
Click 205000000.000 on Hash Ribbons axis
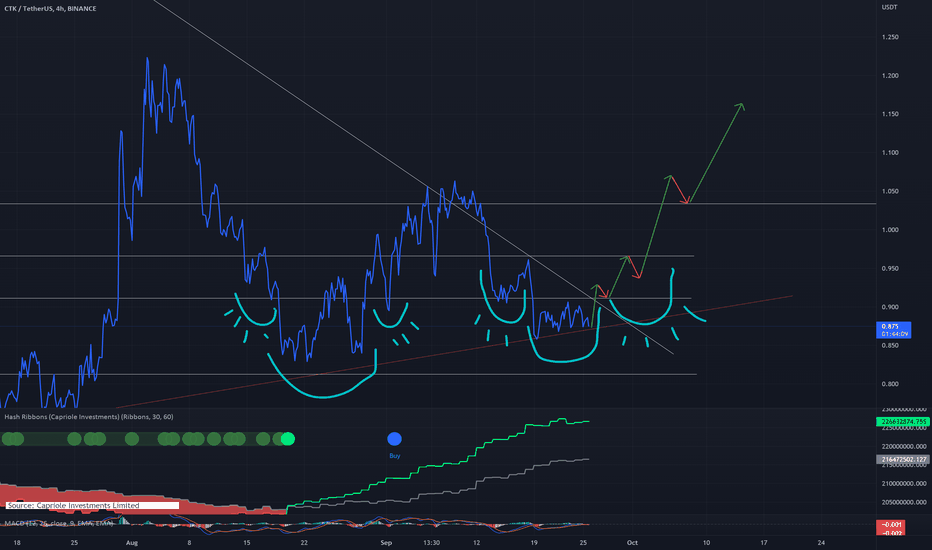903,502
